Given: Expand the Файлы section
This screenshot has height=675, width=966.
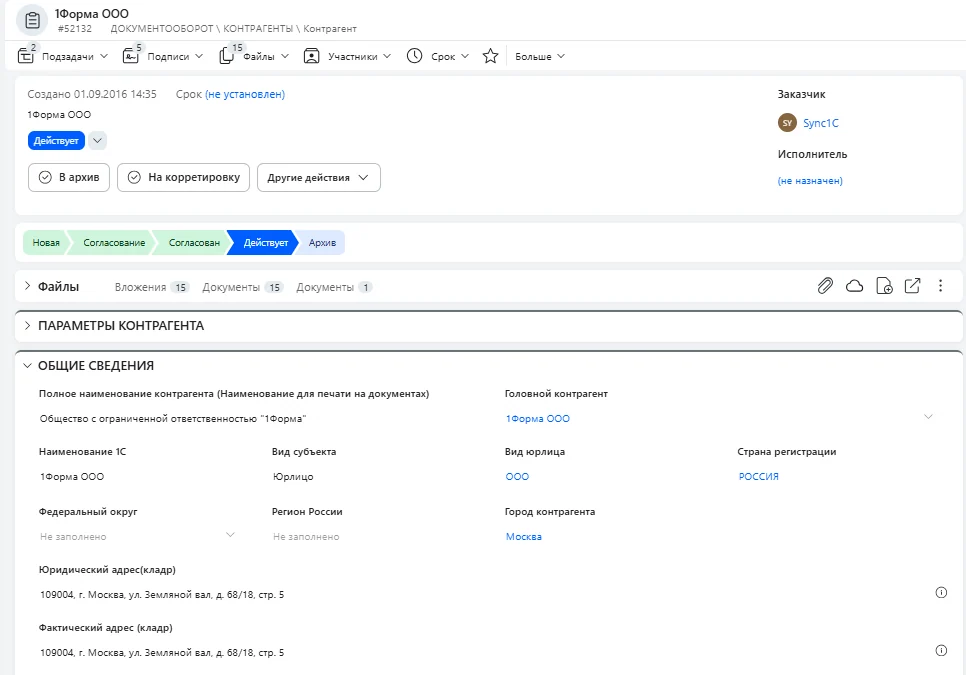Looking at the screenshot, I should click(x=27, y=286).
